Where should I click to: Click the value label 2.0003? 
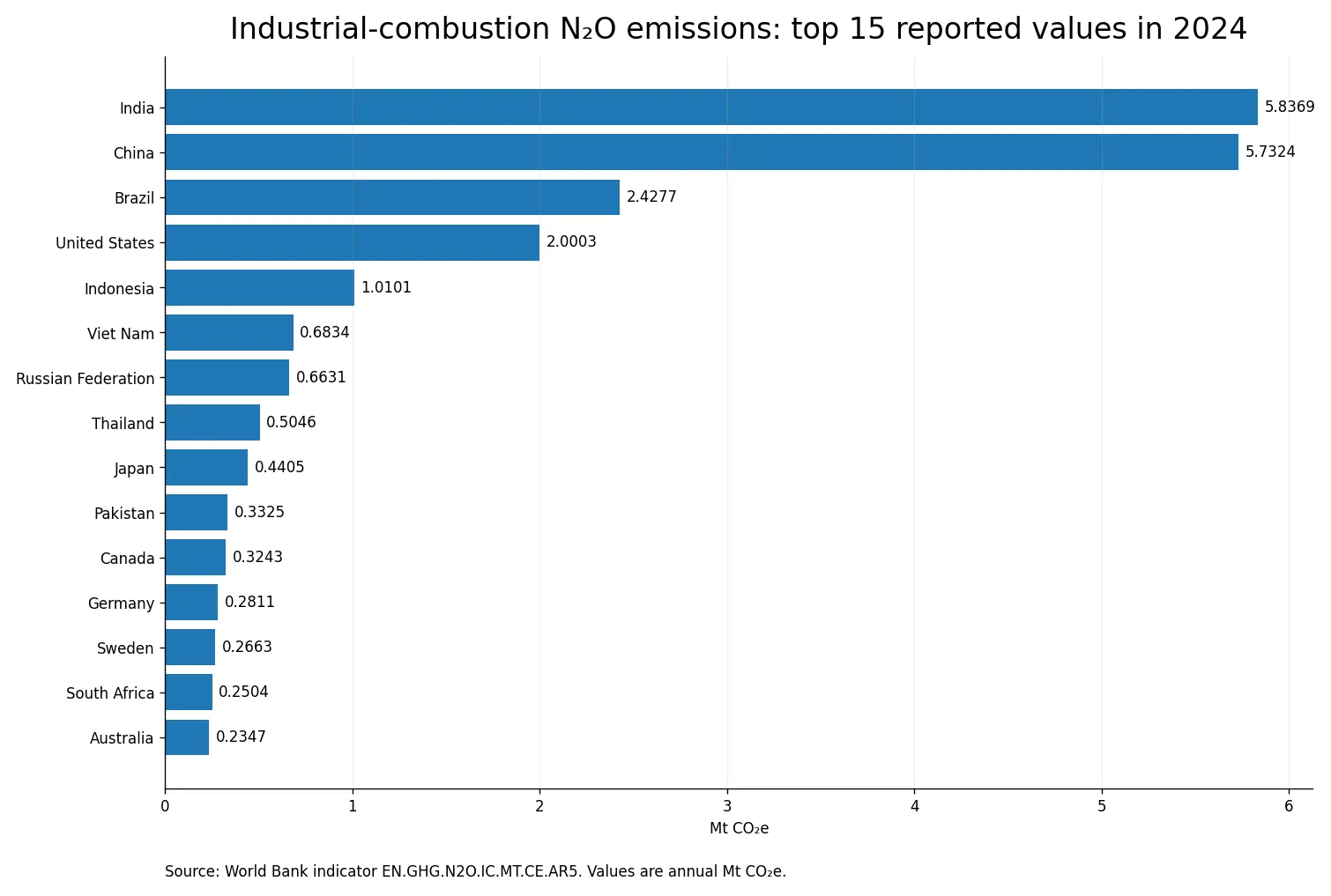tap(571, 241)
